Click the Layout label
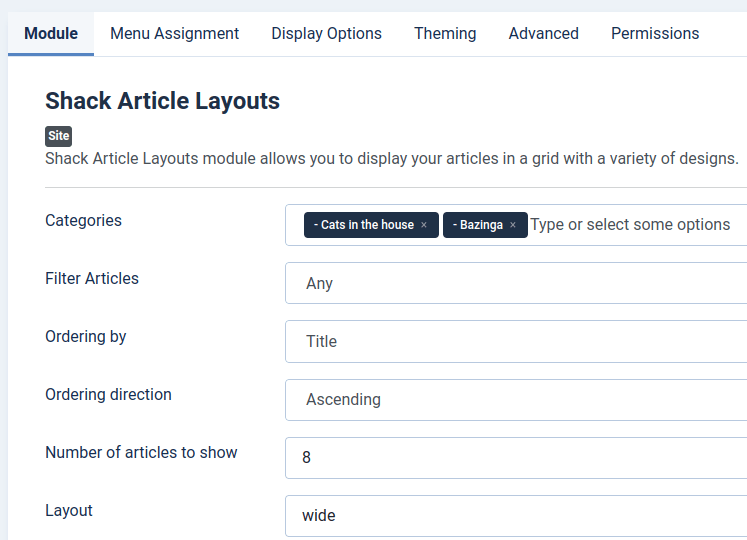The width and height of the screenshot is (747, 540). click(69, 510)
